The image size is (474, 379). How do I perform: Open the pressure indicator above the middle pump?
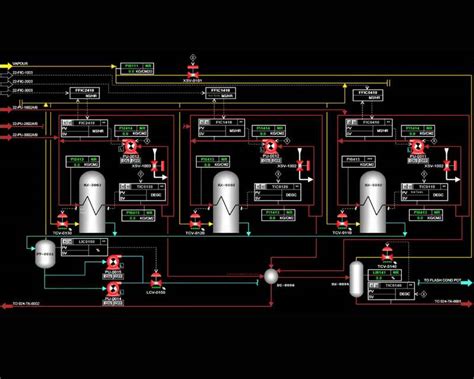(x=268, y=131)
